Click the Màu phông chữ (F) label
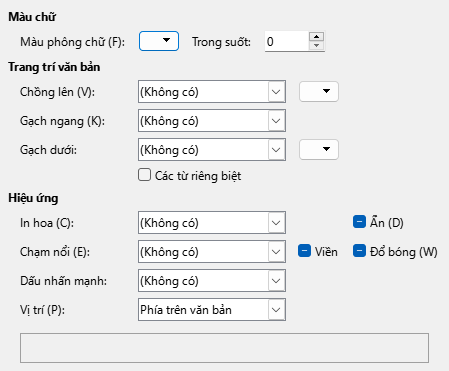449x371 pixels. point(73,42)
